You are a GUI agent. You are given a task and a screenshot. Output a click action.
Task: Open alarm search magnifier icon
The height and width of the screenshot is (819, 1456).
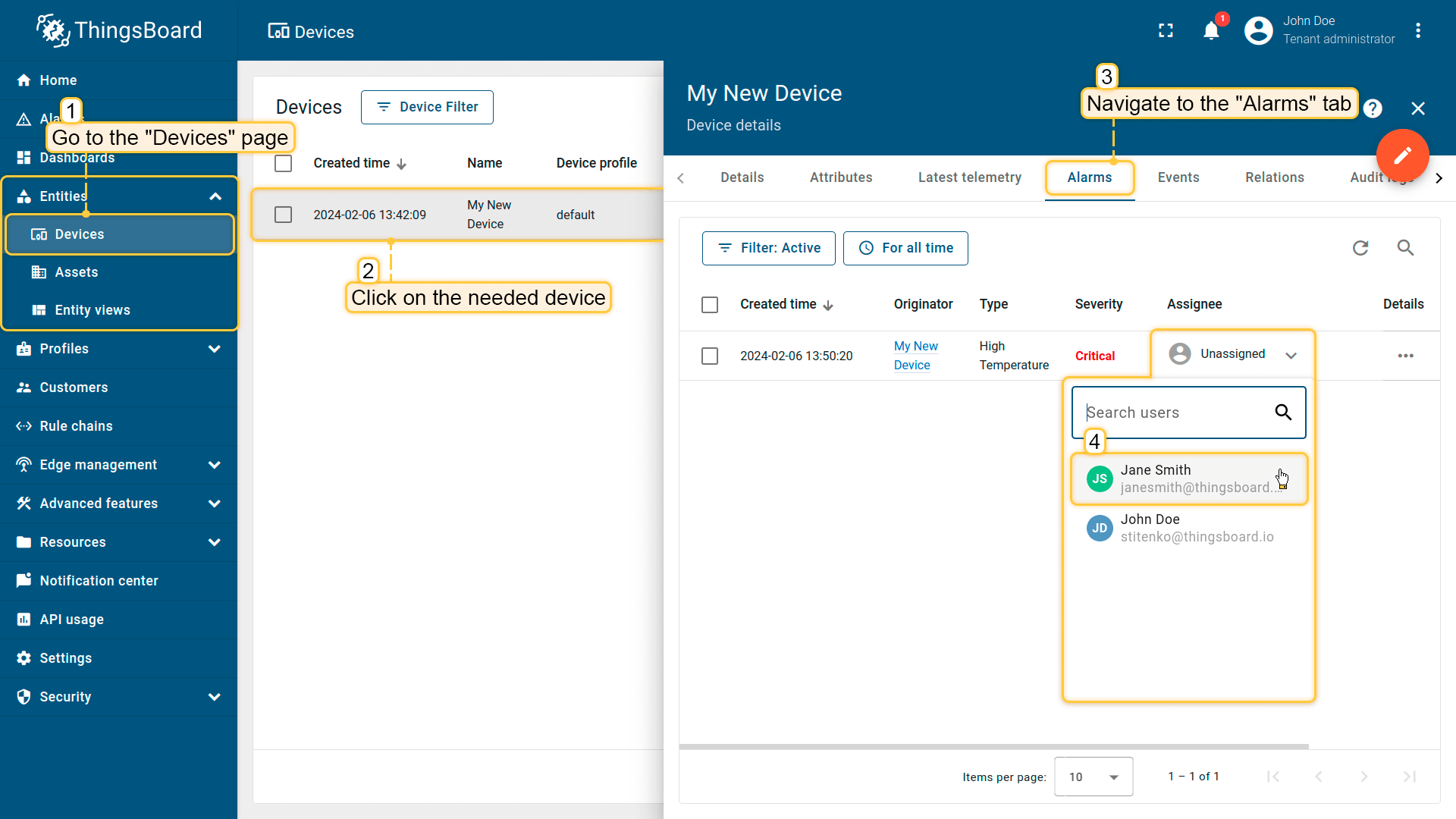tap(1405, 248)
